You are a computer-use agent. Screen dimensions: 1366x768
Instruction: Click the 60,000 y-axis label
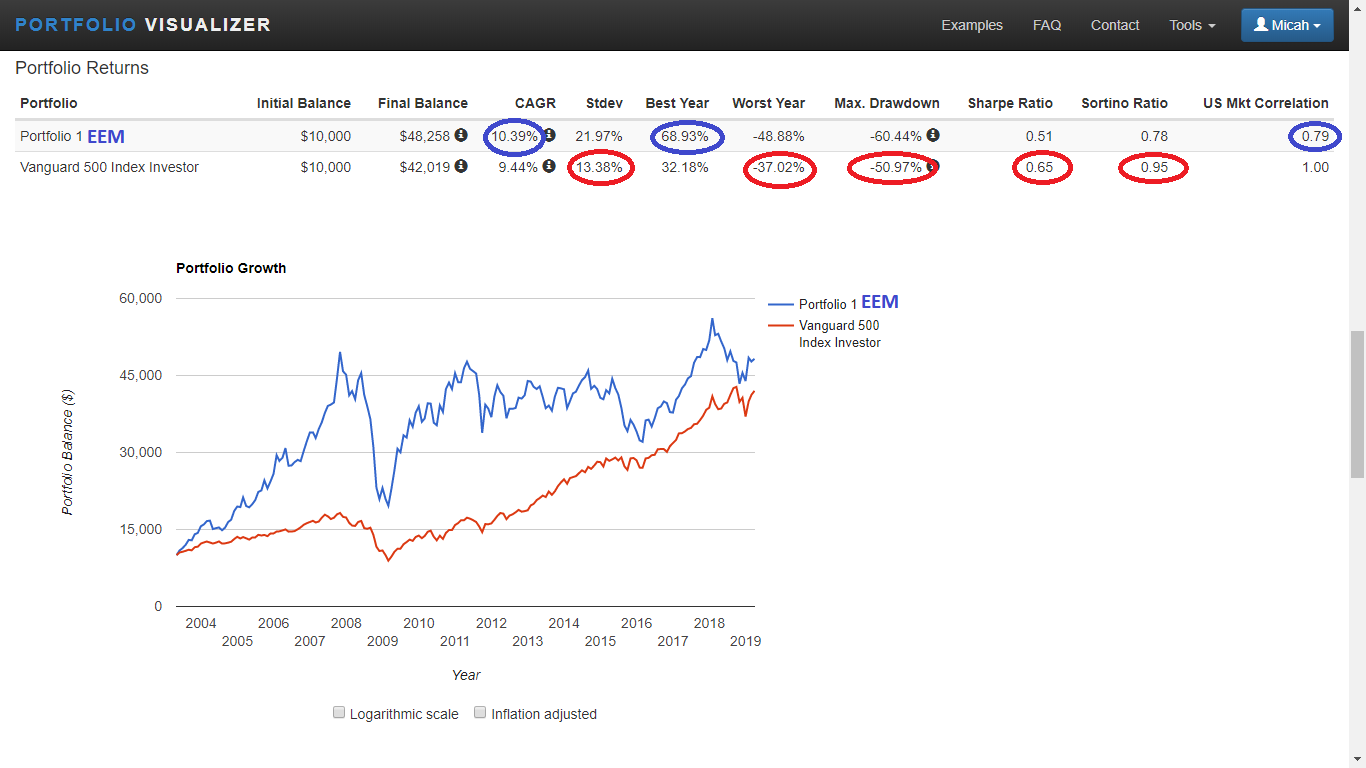[141, 298]
